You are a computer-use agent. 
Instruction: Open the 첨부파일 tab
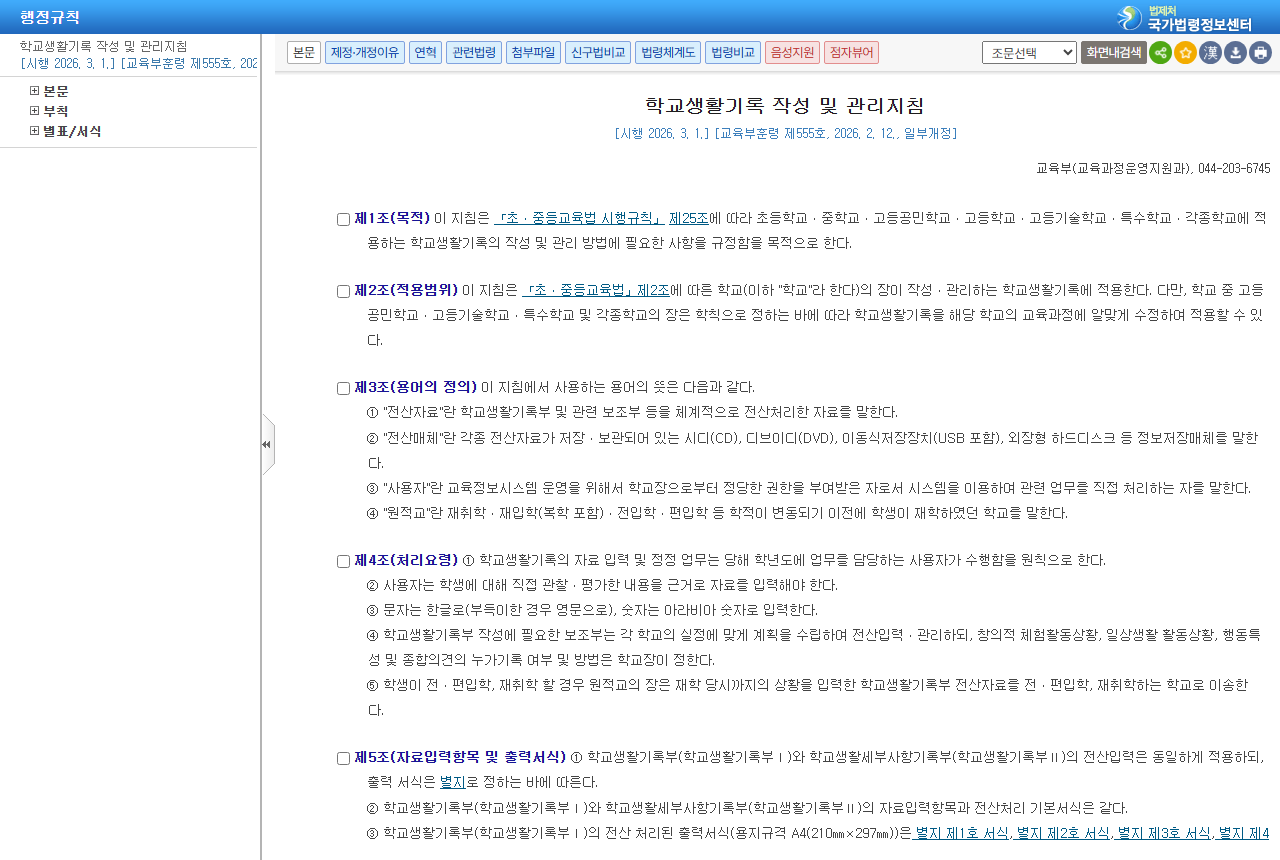(533, 53)
